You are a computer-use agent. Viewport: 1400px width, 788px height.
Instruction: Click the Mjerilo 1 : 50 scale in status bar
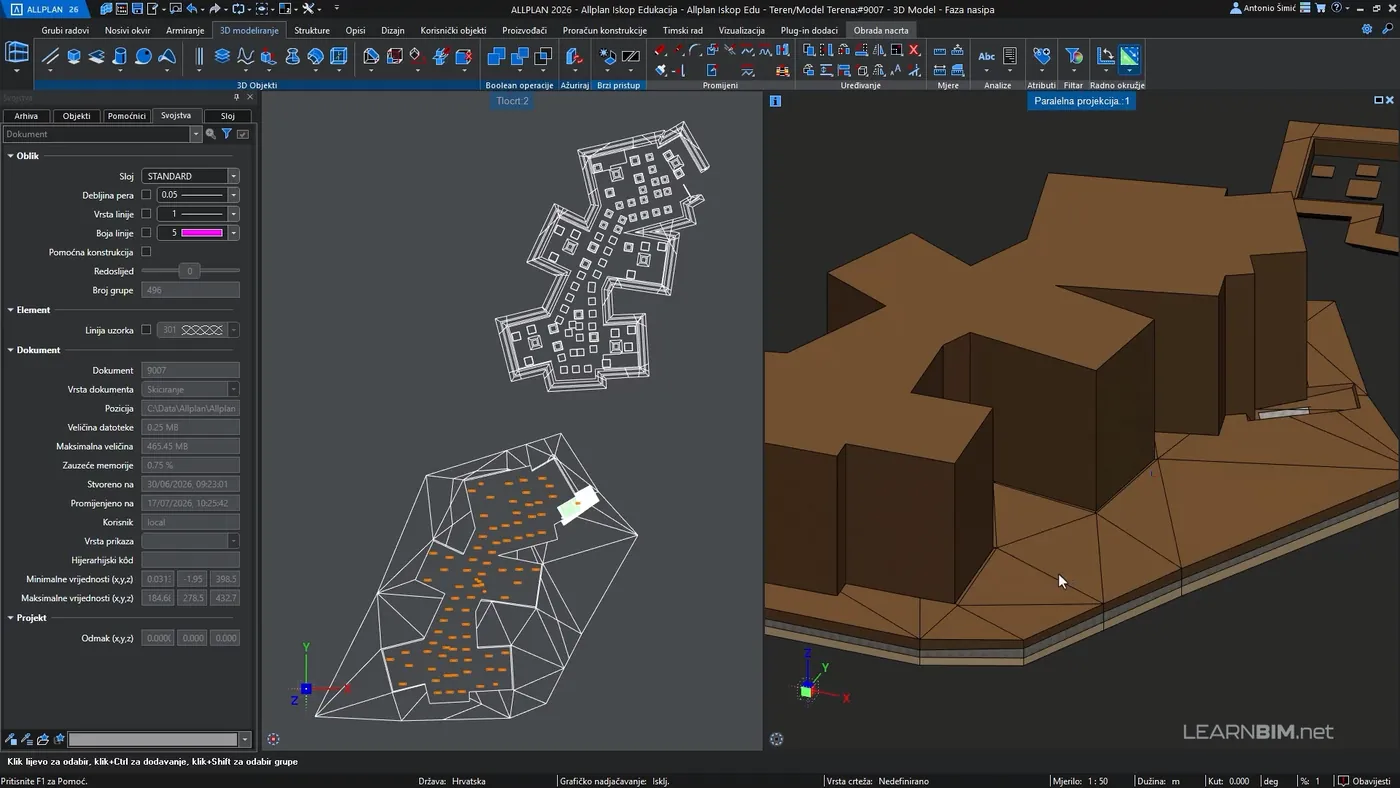pyautogui.click(x=1080, y=781)
